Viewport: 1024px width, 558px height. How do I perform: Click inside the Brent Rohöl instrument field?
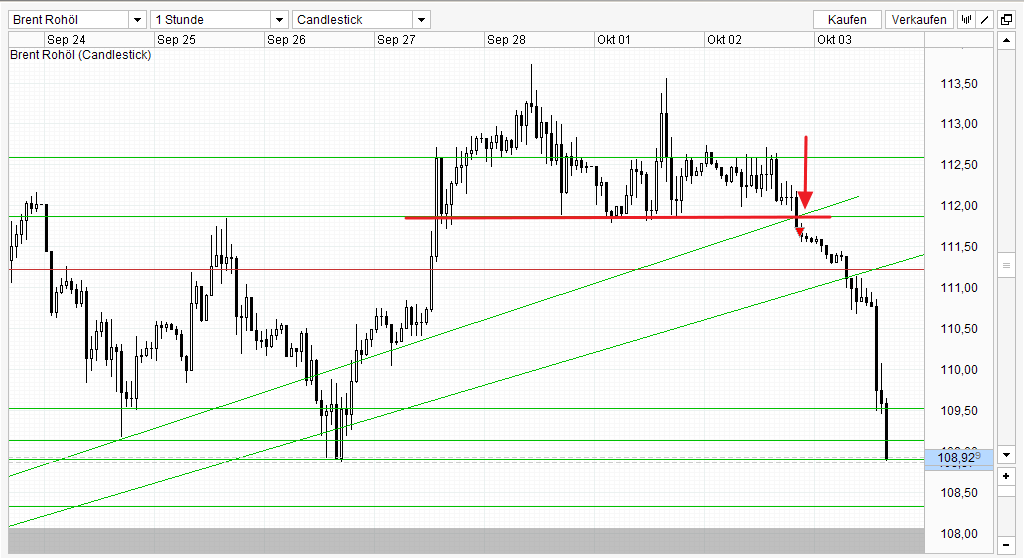pyautogui.click(x=69, y=20)
